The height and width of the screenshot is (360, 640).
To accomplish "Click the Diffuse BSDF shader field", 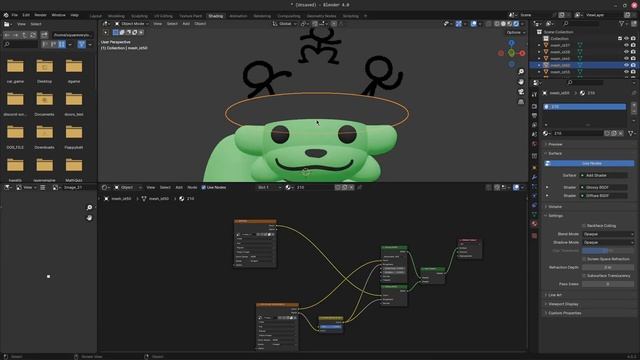I will tap(604, 196).
